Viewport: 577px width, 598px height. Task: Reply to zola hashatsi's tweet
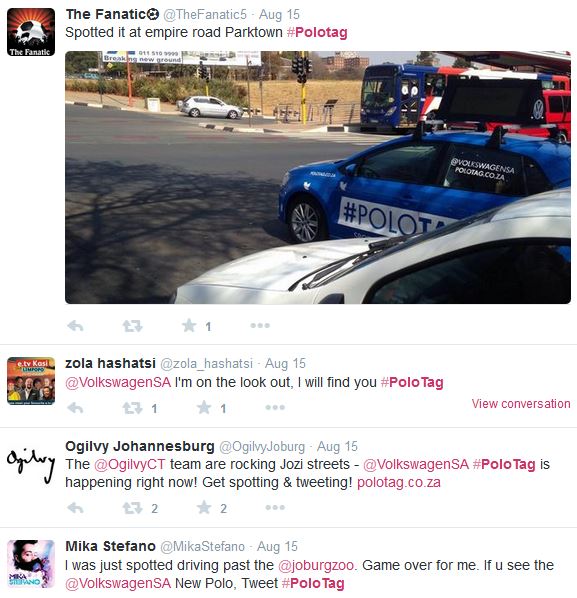75,408
